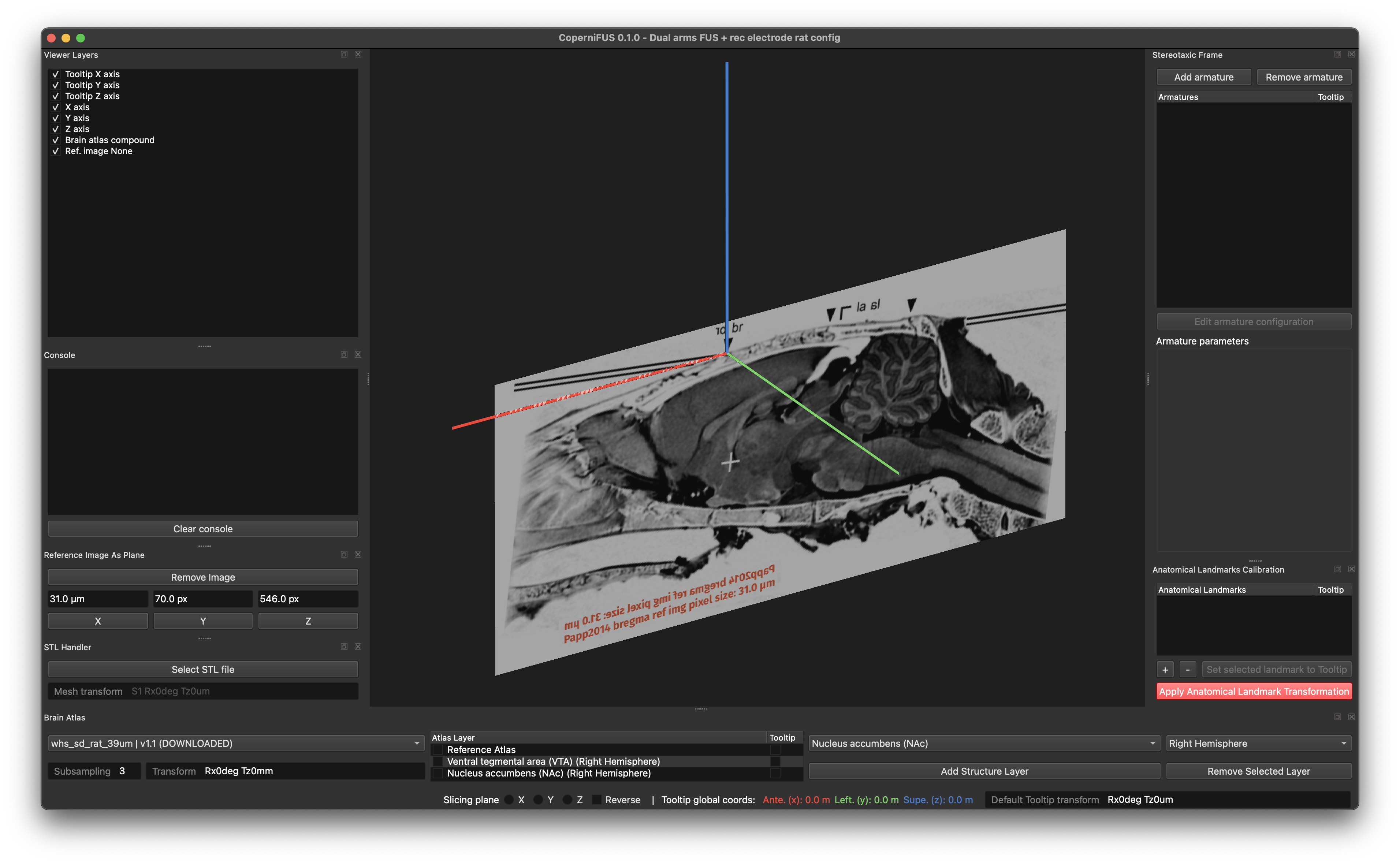Click the Add Structure Layer button
This screenshot has width=1400, height=864.
[984, 771]
